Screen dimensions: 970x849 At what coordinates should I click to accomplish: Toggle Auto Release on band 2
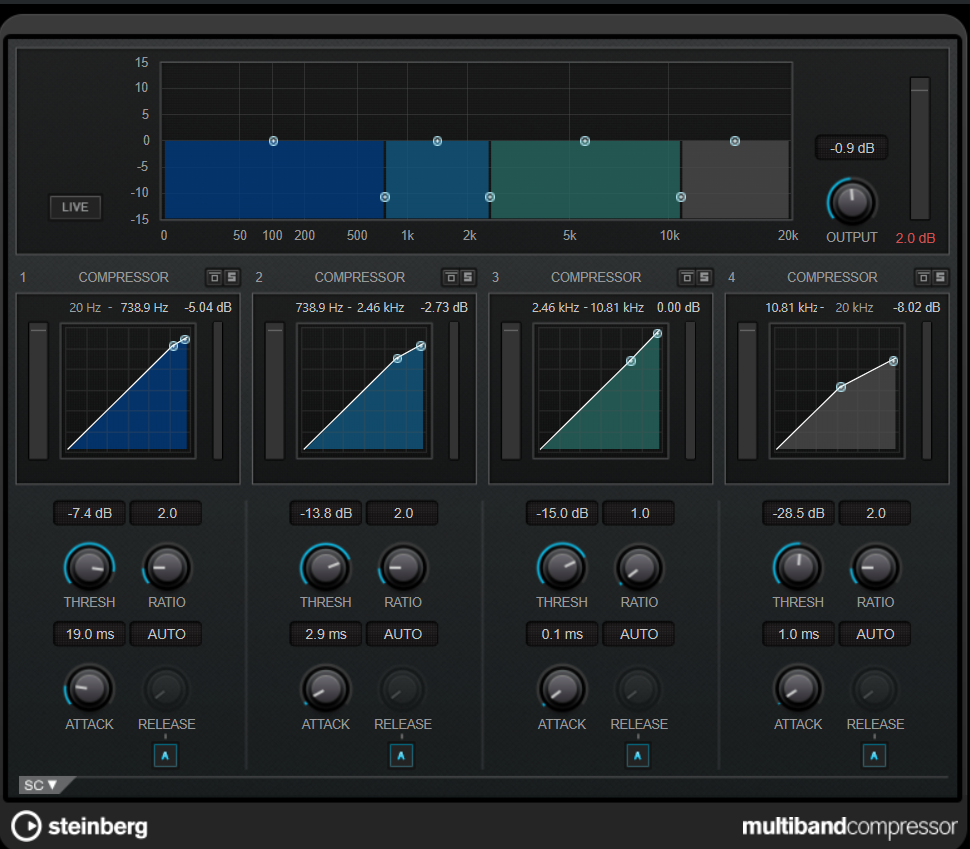(402, 756)
